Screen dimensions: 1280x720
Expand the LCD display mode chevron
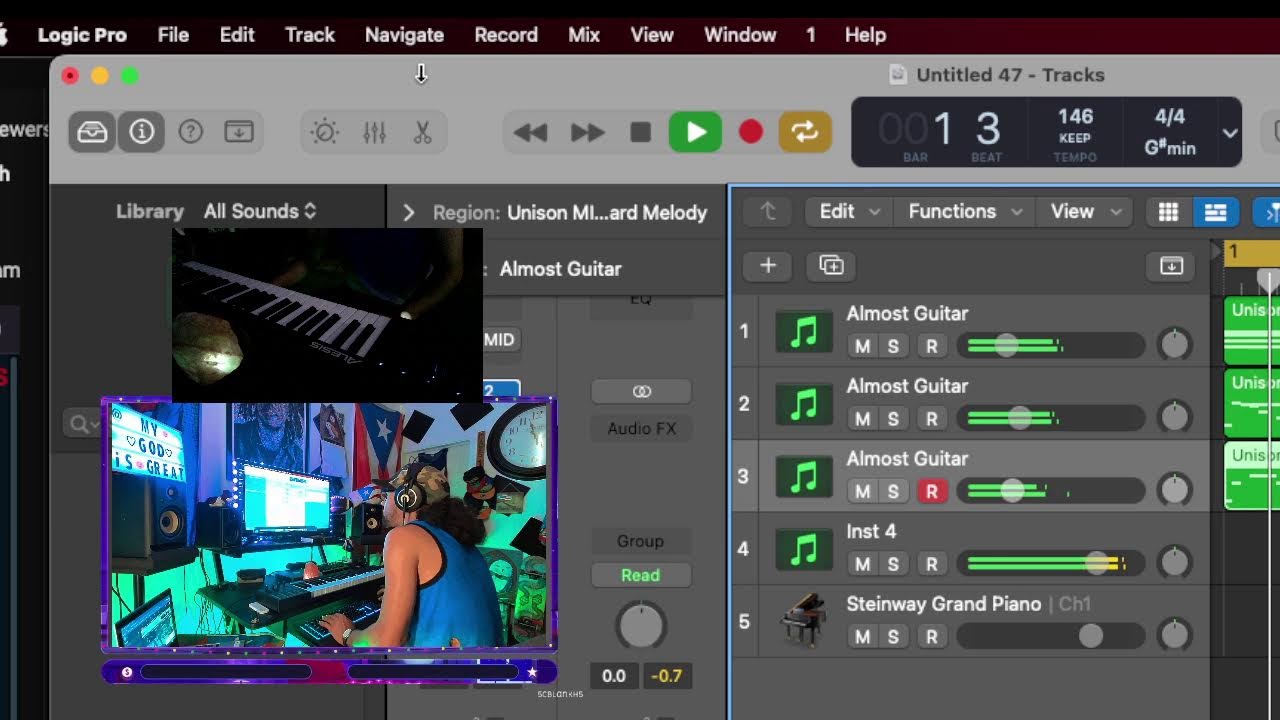tap(1229, 132)
